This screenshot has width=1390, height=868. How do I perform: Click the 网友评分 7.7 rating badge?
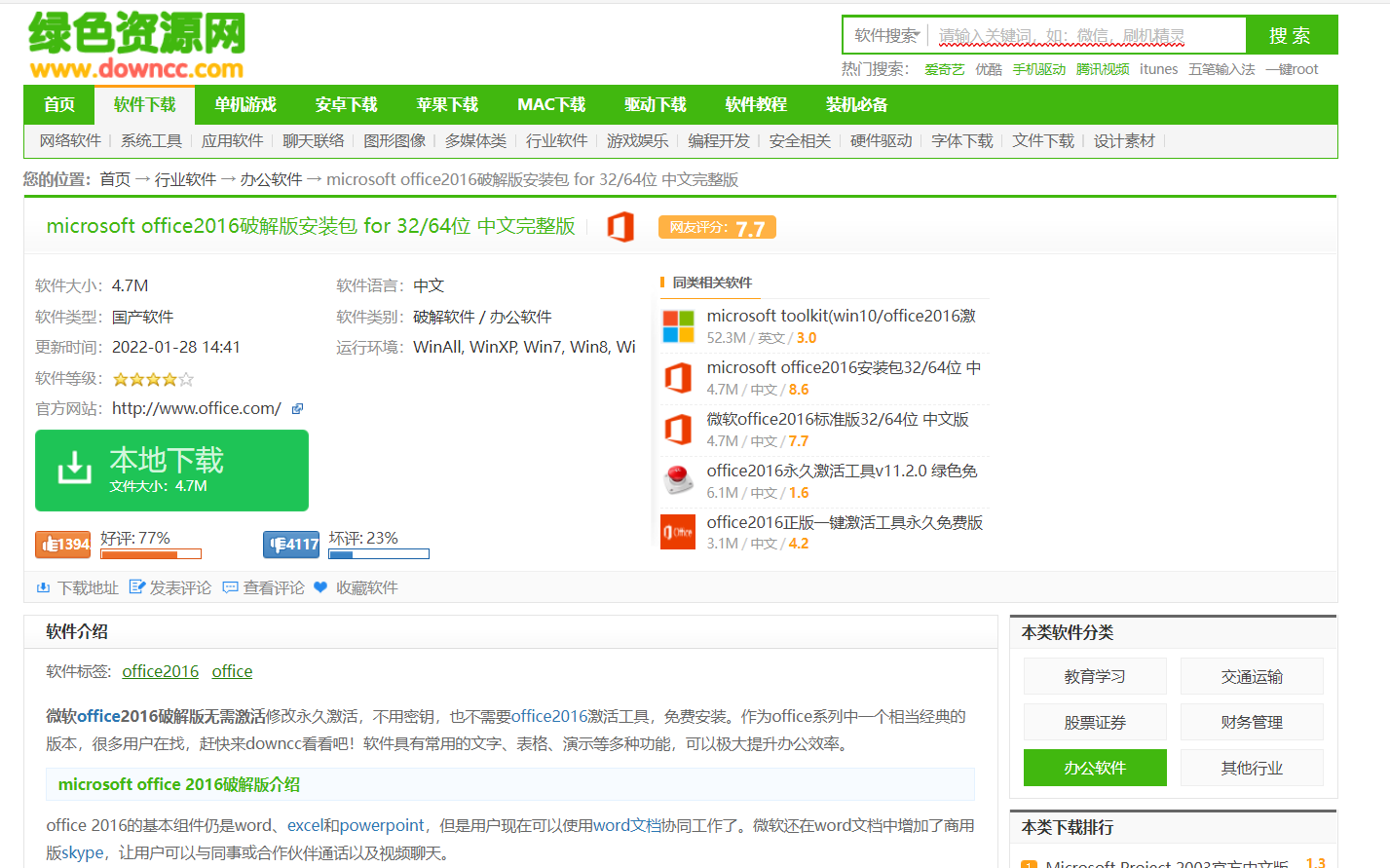click(717, 227)
